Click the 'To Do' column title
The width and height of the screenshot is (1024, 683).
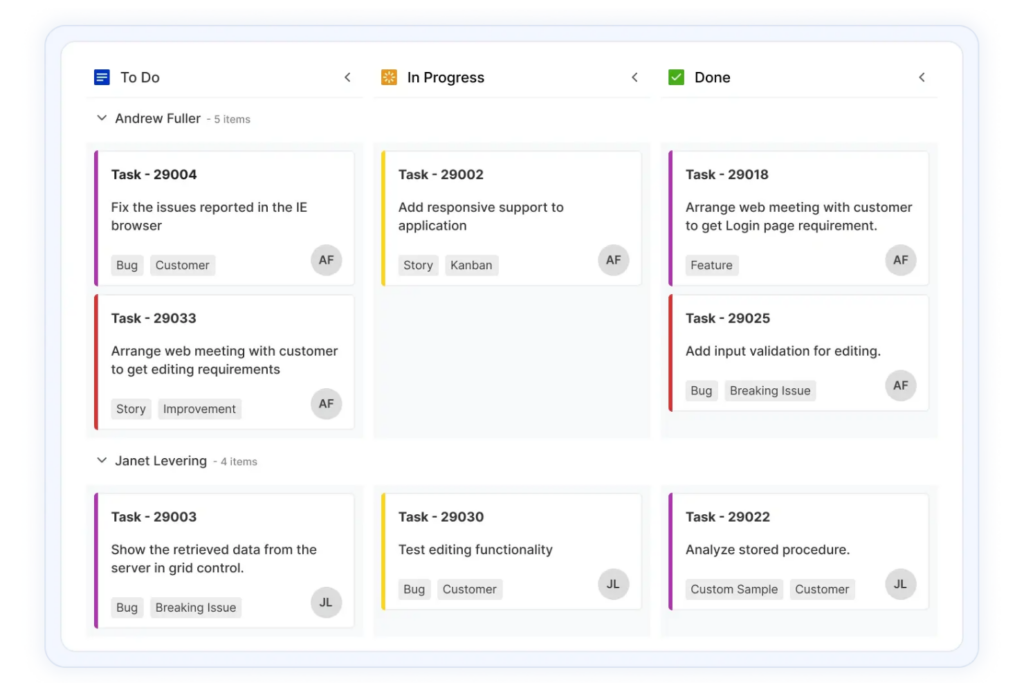point(140,78)
